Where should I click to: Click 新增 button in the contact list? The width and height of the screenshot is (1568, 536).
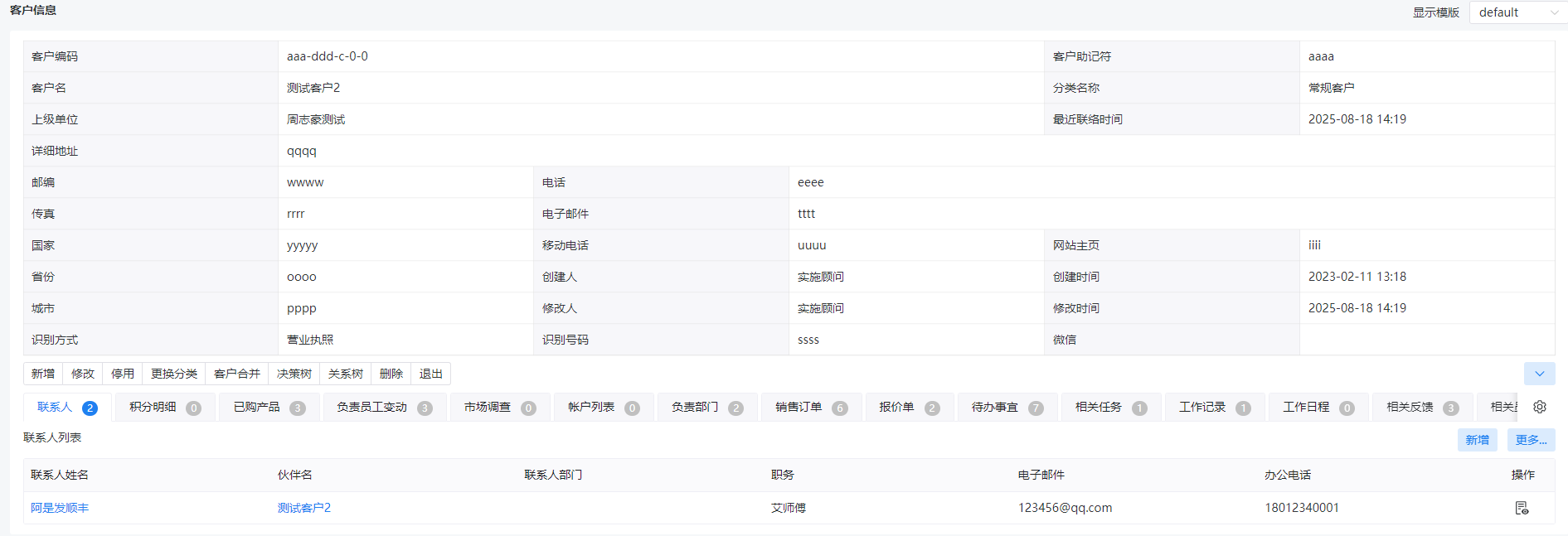click(1477, 440)
